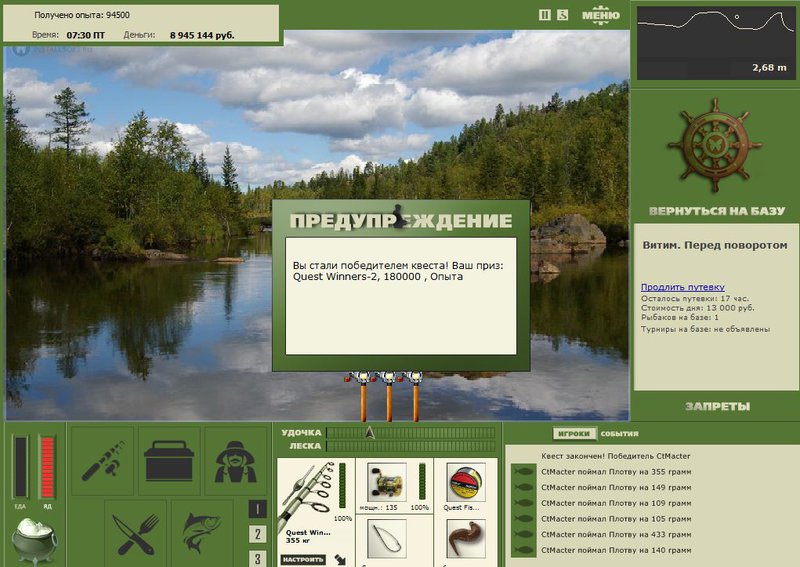Click the НАСТРОИТЬ tackle setup button

point(304,559)
